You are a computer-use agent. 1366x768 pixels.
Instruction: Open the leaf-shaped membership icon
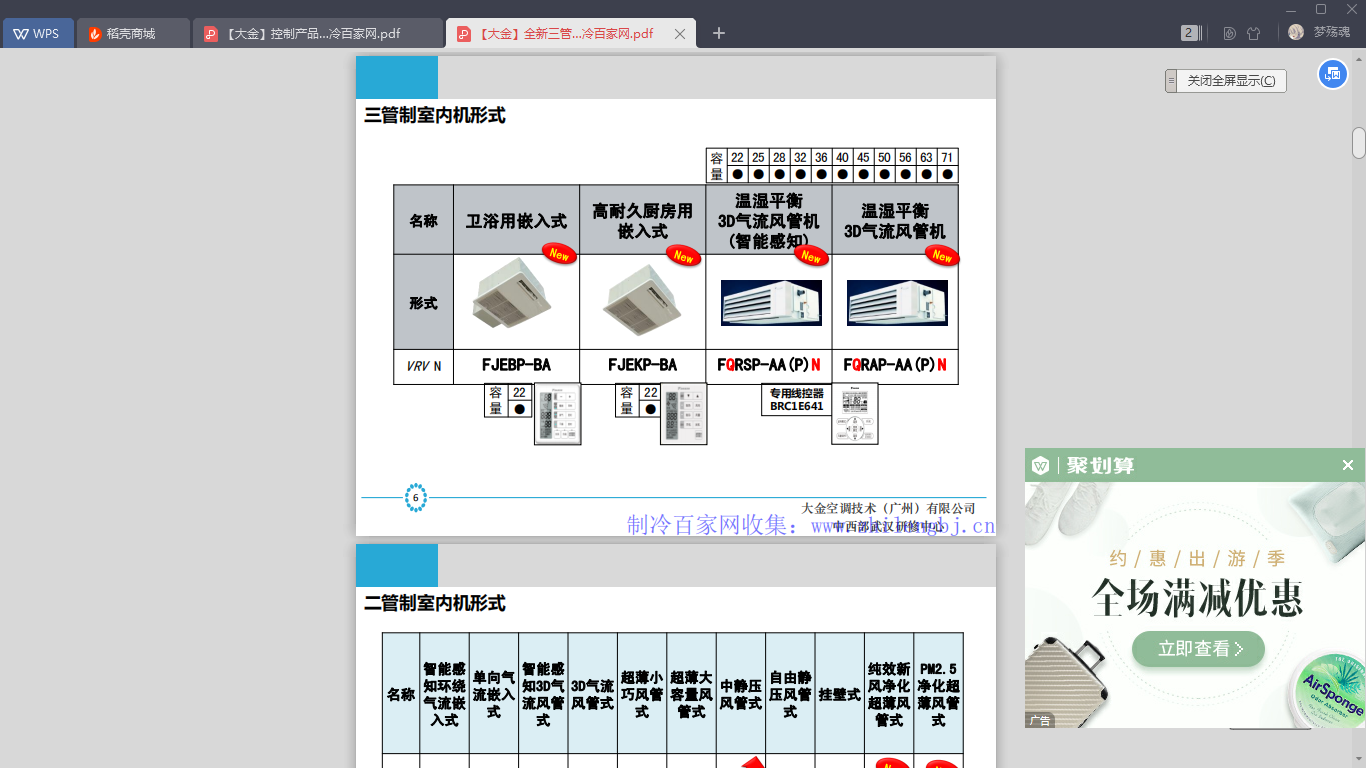tap(1229, 33)
